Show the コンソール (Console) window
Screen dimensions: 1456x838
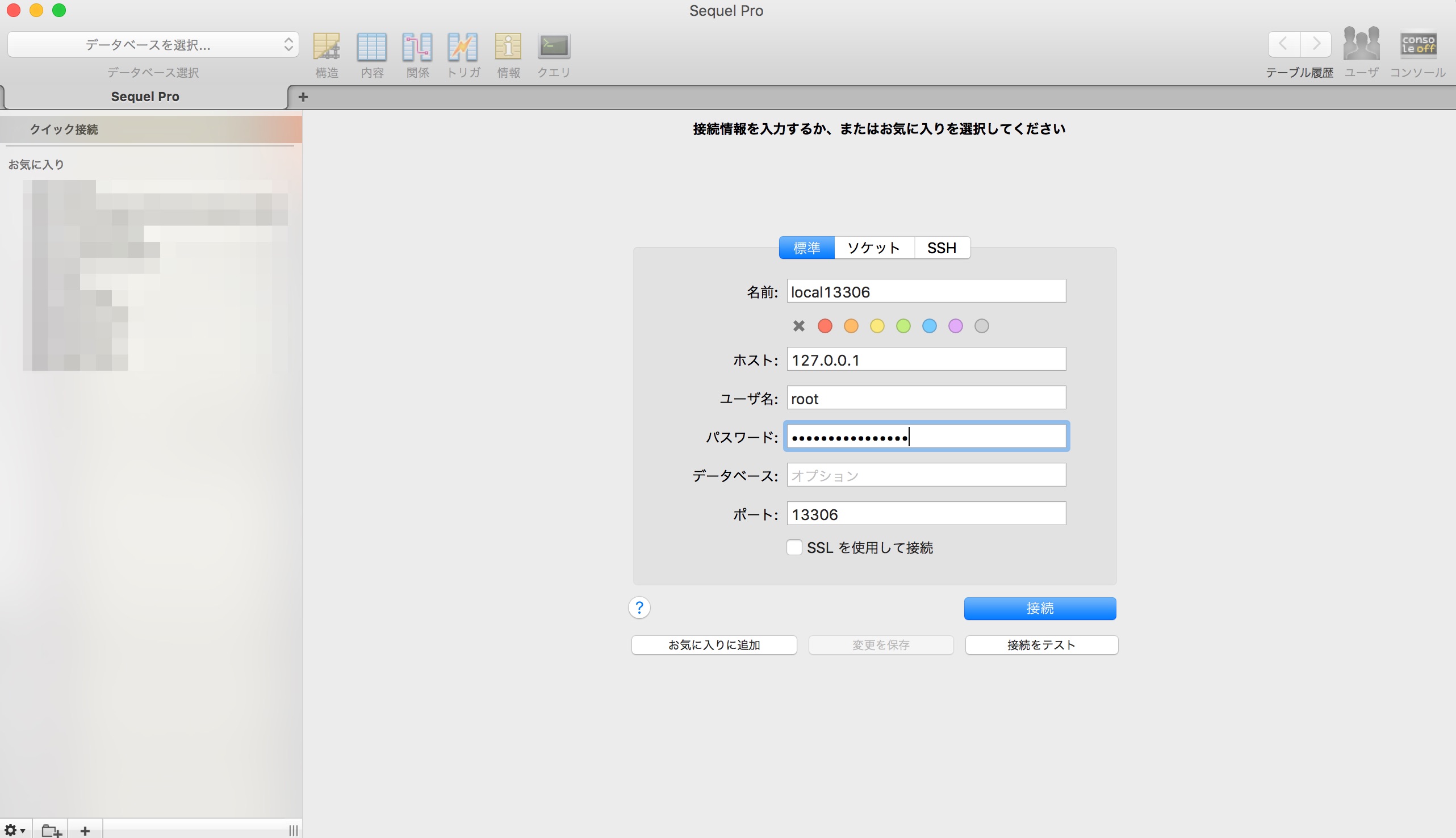[1418, 44]
